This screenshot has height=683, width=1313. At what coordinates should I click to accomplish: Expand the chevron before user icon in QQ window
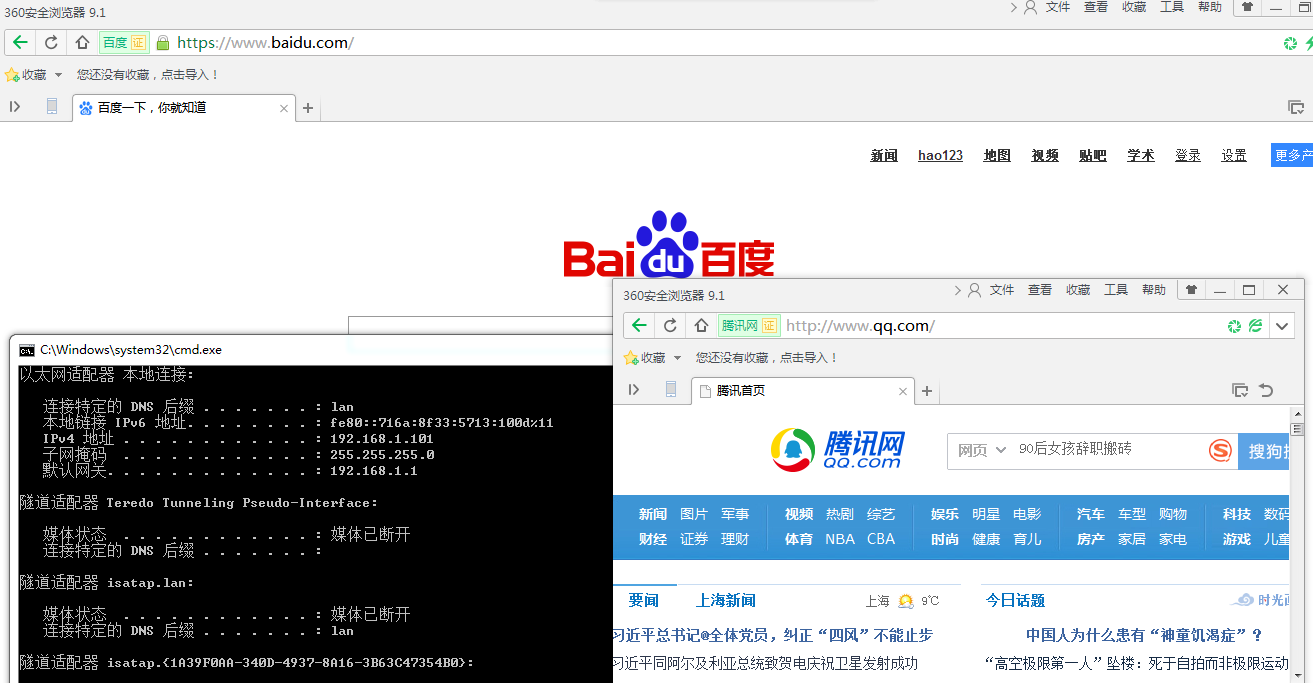957,290
